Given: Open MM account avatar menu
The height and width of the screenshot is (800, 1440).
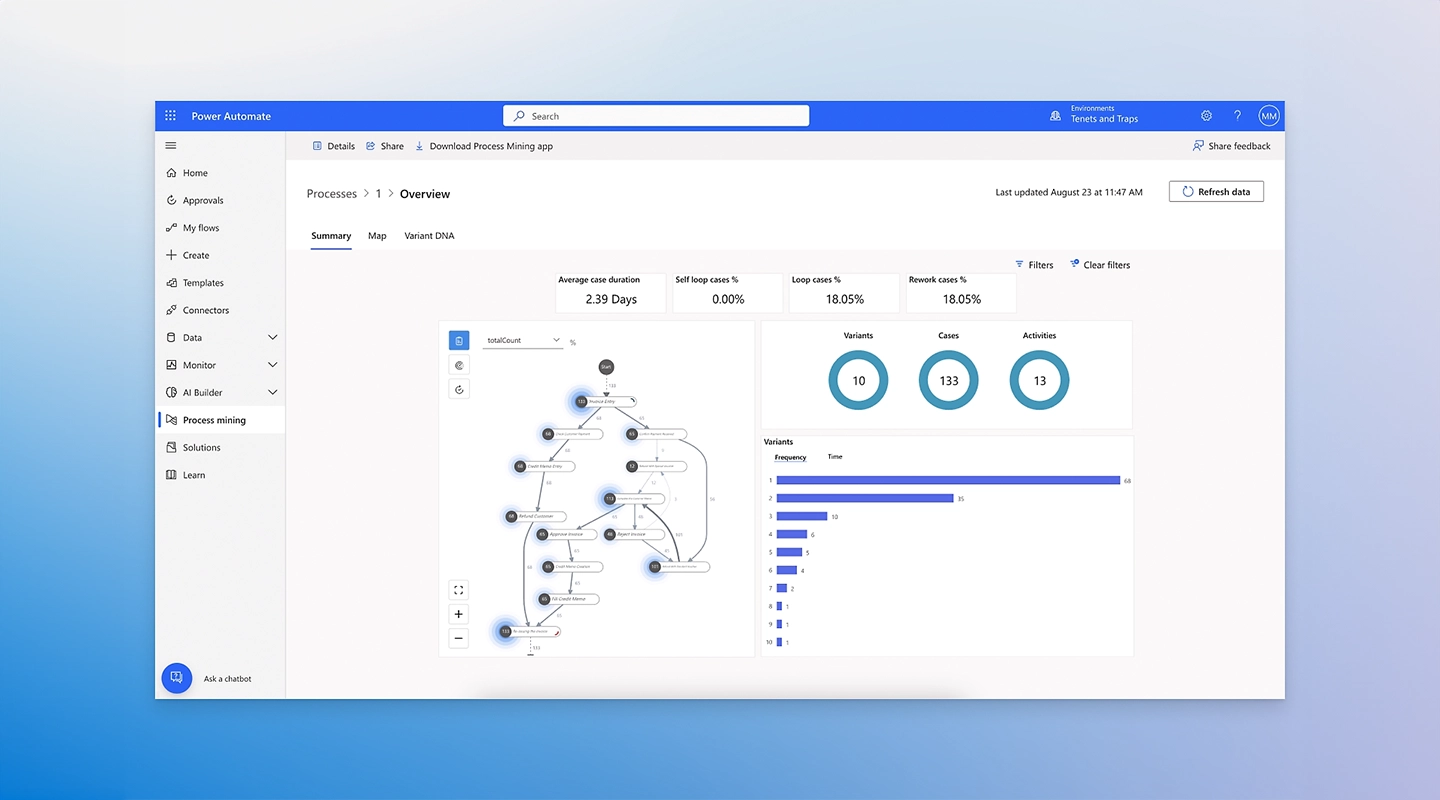Looking at the screenshot, I should pos(1269,116).
